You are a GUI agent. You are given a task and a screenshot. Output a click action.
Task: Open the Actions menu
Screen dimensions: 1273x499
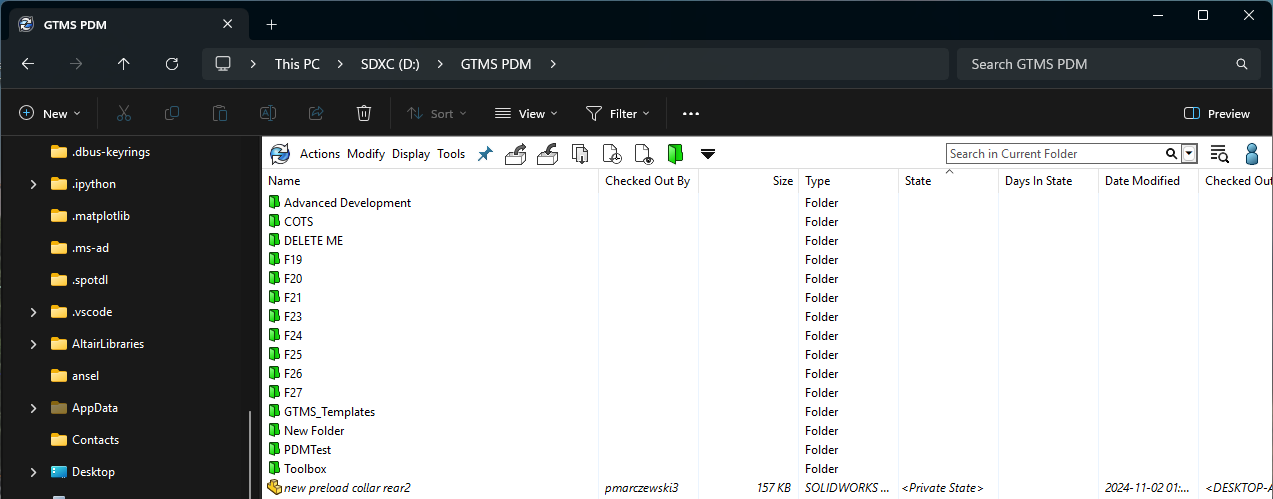320,154
